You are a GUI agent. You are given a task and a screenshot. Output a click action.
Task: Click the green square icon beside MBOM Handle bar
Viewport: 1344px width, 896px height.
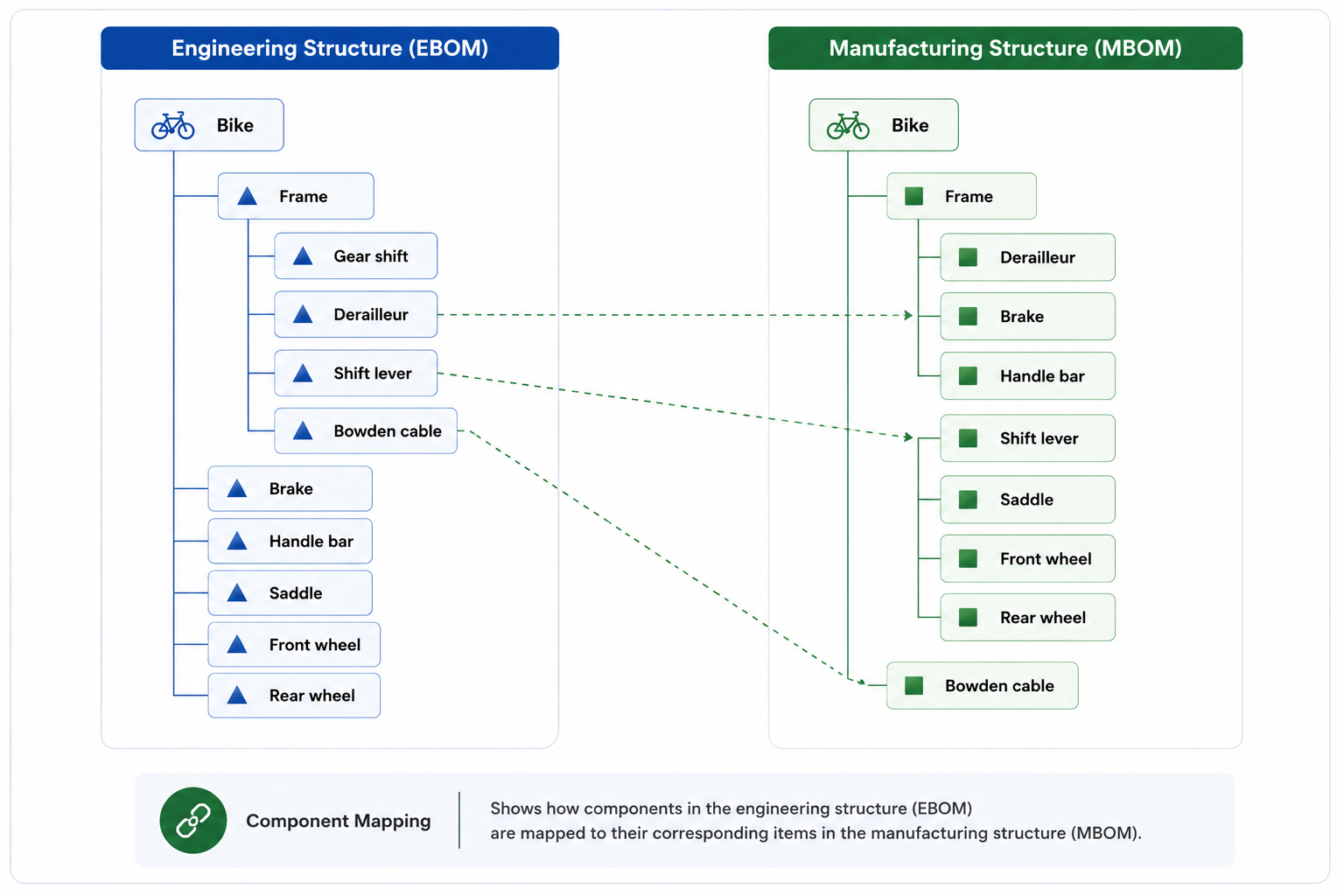click(968, 375)
